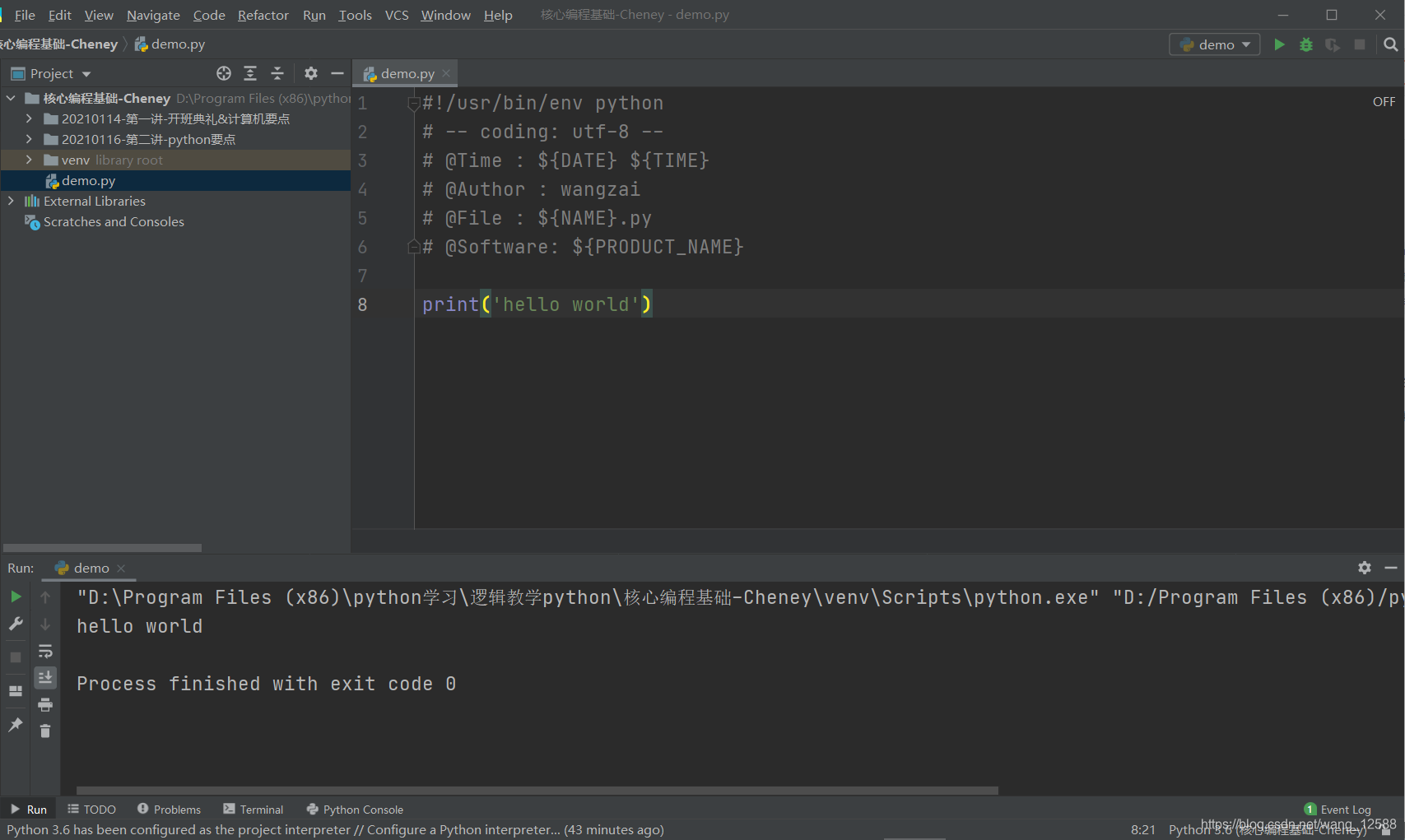Click cursor position 8:21 in status bar
This screenshot has width=1405, height=840.
pos(1142,830)
